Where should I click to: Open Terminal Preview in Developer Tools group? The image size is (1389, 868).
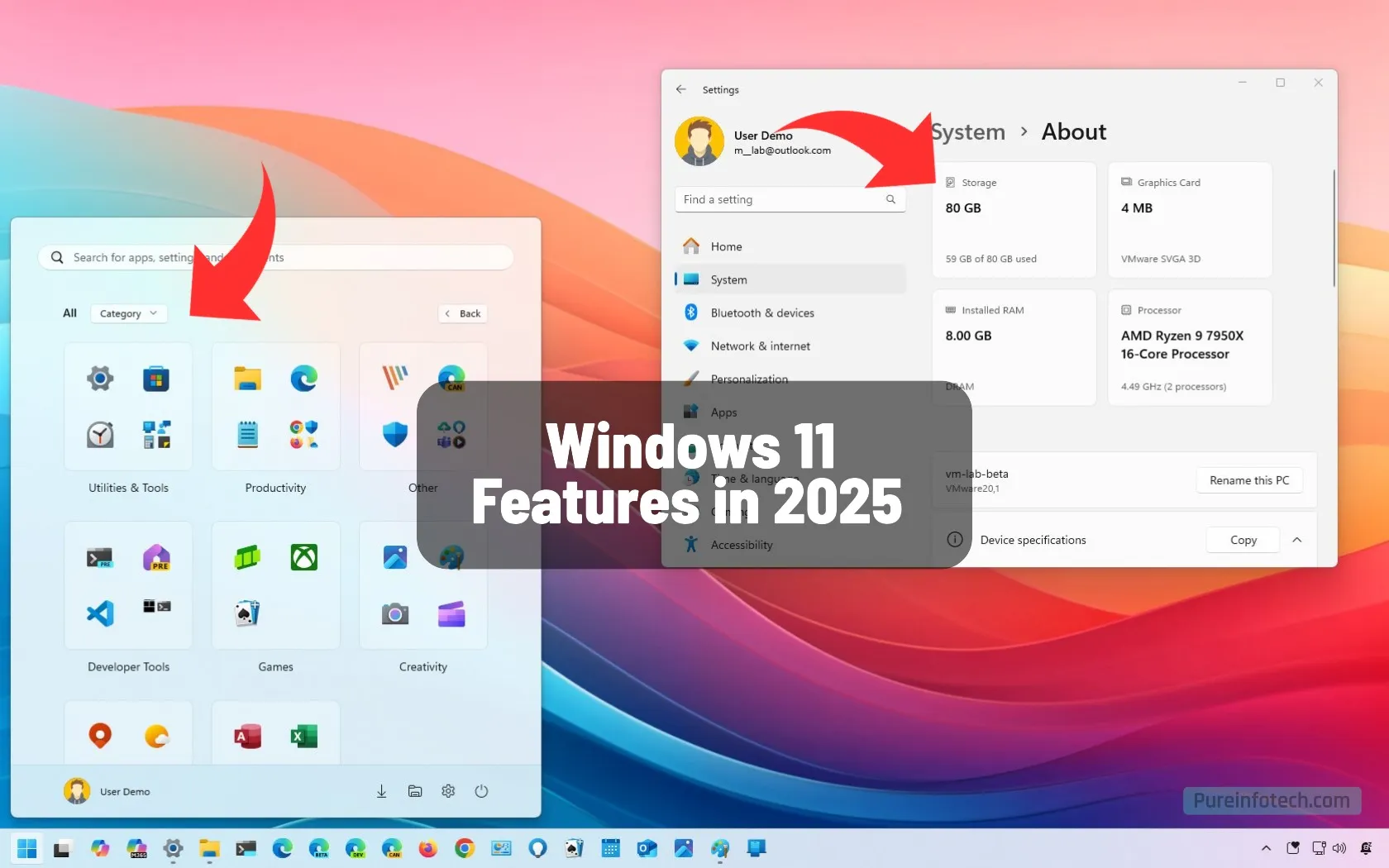click(100, 558)
